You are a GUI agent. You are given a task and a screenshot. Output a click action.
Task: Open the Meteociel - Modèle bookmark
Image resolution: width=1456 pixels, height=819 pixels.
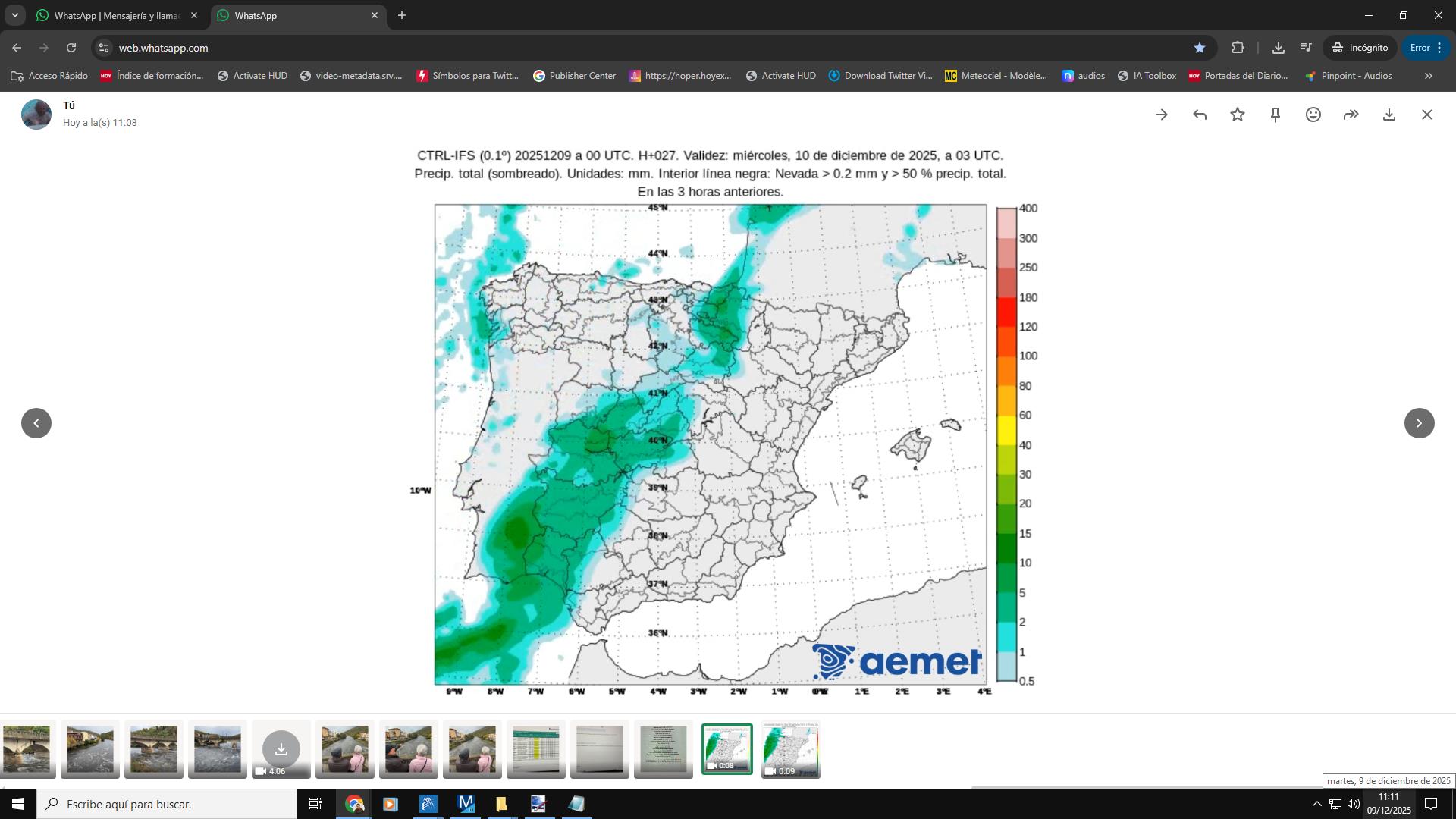996,76
